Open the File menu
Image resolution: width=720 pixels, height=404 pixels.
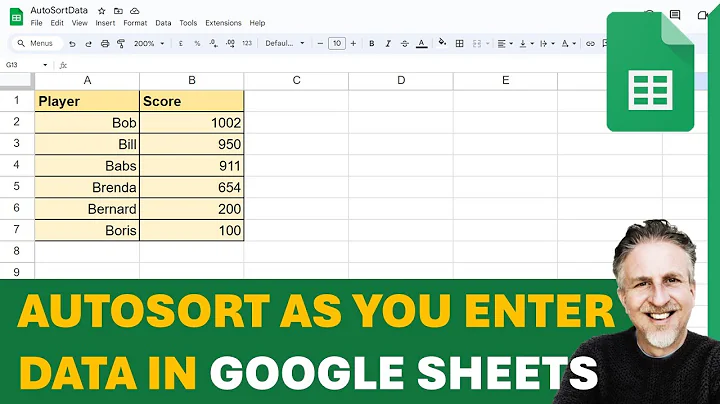pos(36,23)
